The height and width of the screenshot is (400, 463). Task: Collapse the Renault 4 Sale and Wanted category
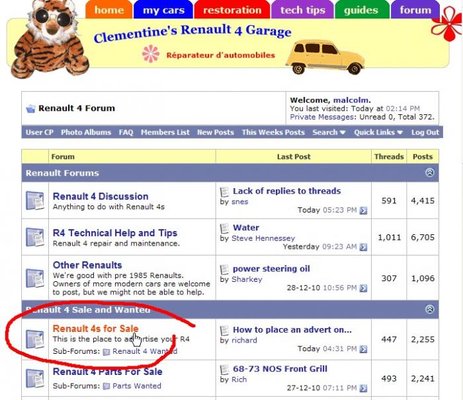[430, 309]
